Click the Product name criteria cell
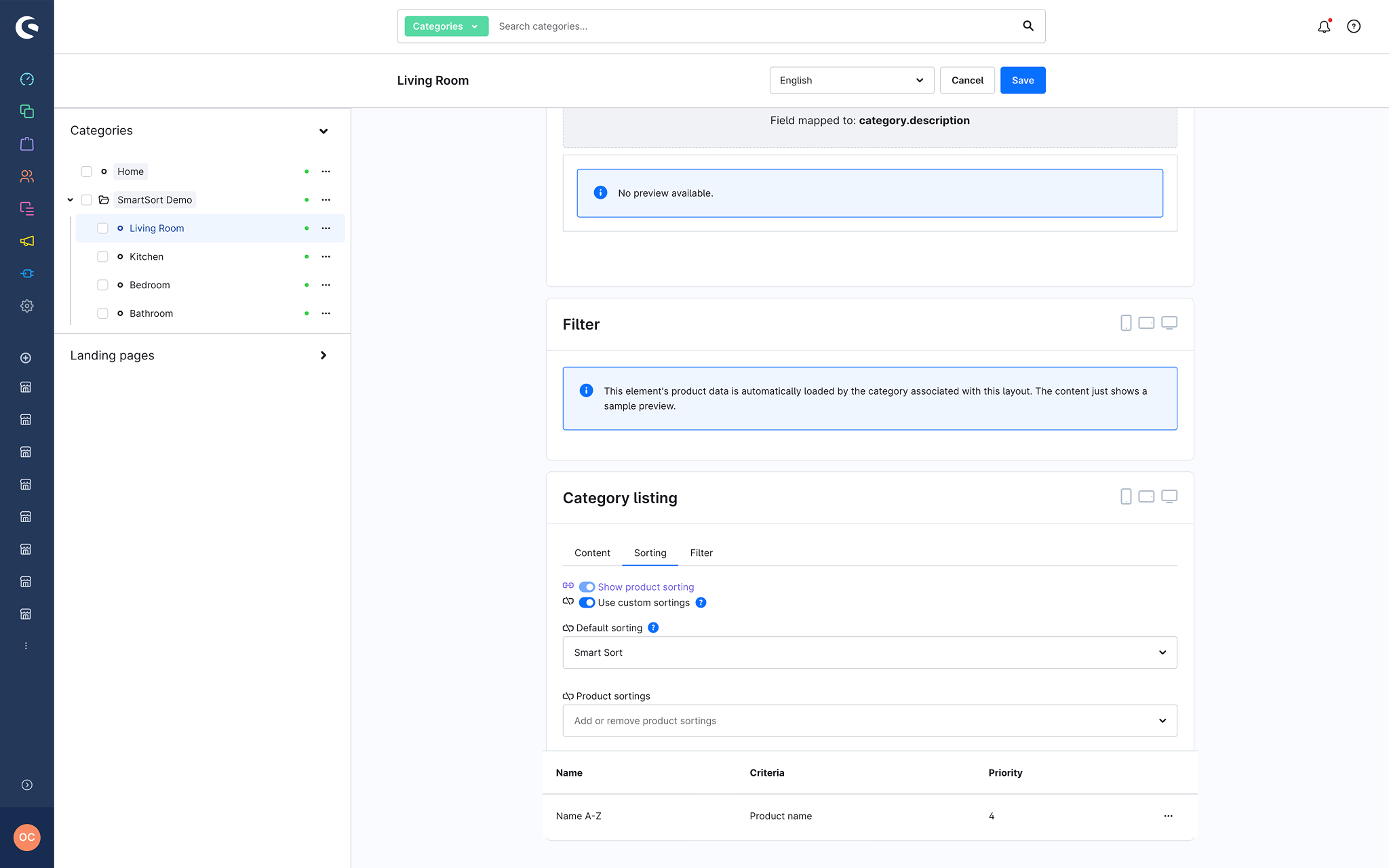This screenshot has width=1389, height=868. click(781, 816)
